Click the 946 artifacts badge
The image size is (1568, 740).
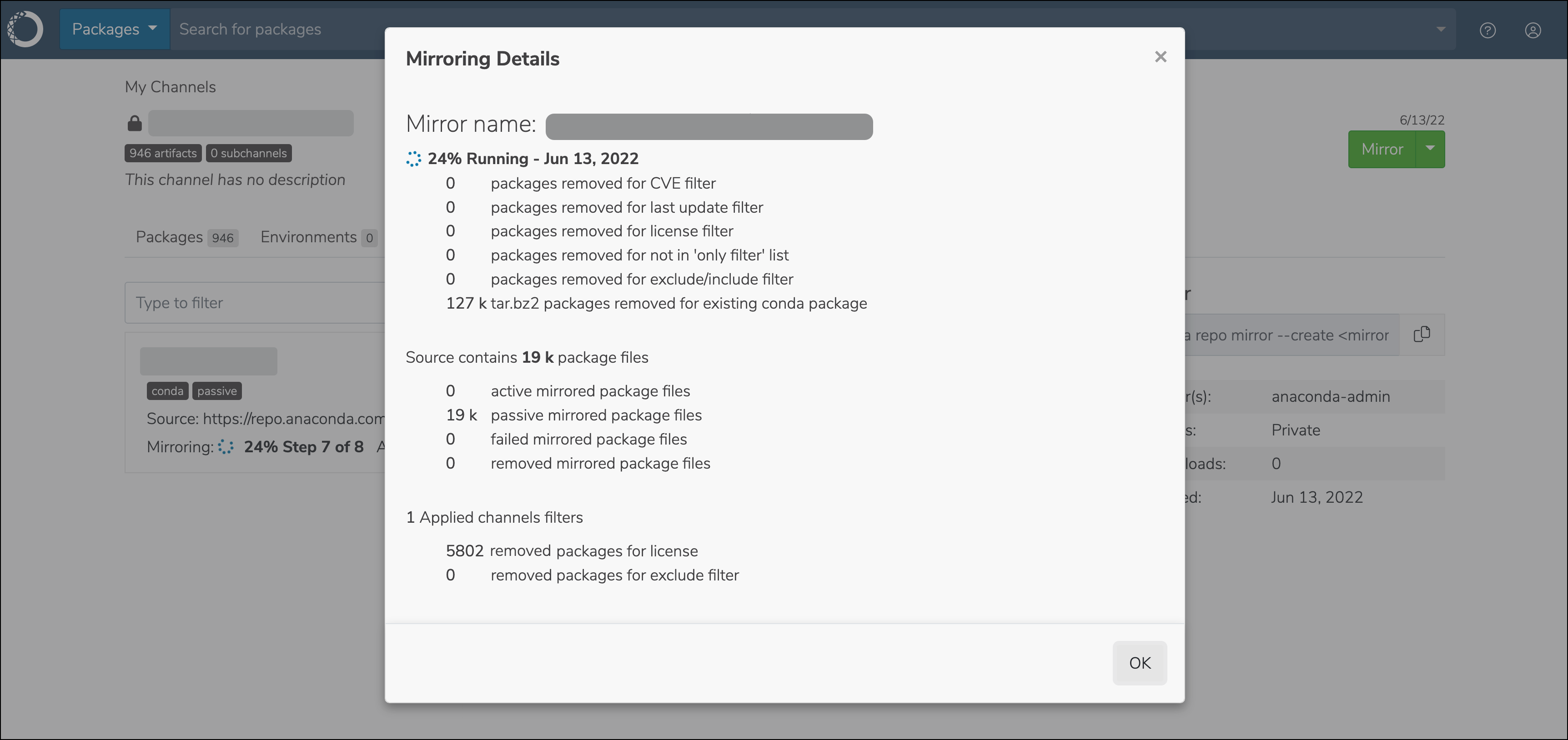163,153
